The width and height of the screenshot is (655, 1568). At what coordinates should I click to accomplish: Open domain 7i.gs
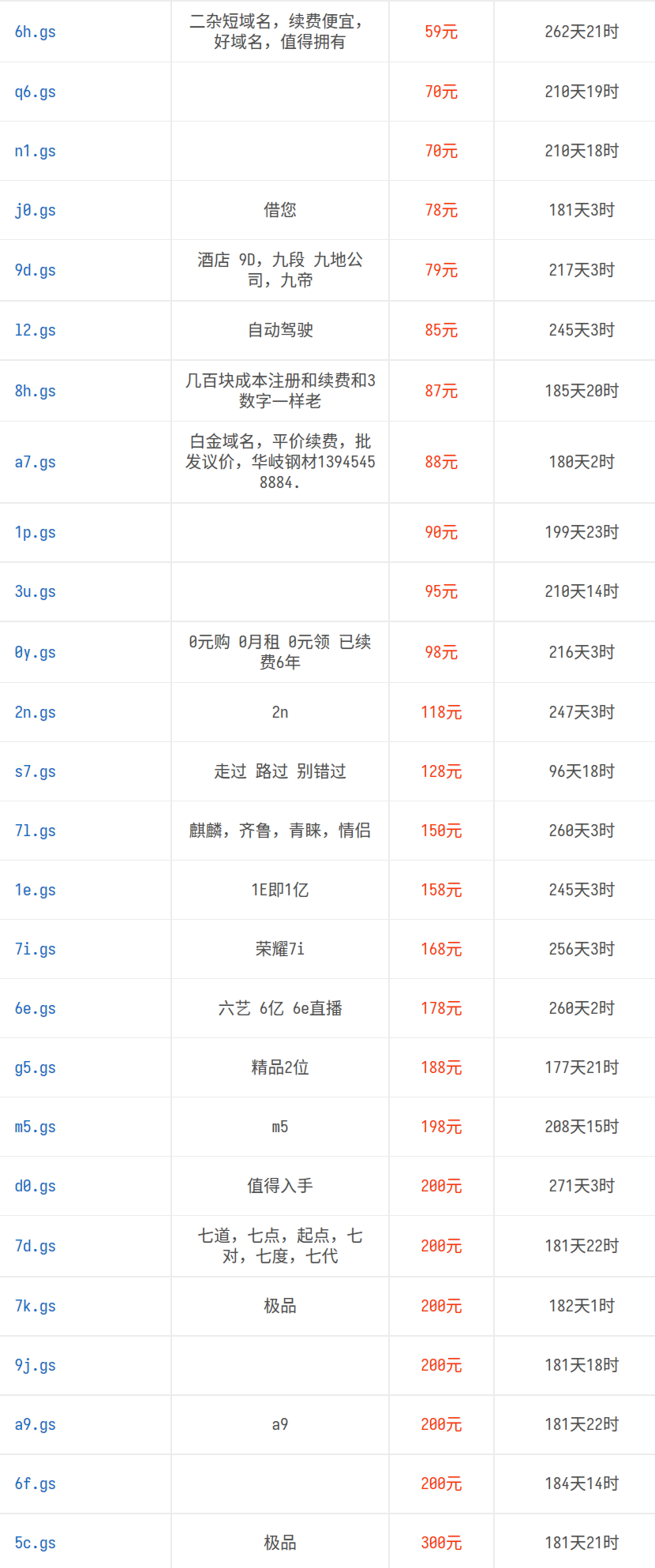[x=36, y=949]
